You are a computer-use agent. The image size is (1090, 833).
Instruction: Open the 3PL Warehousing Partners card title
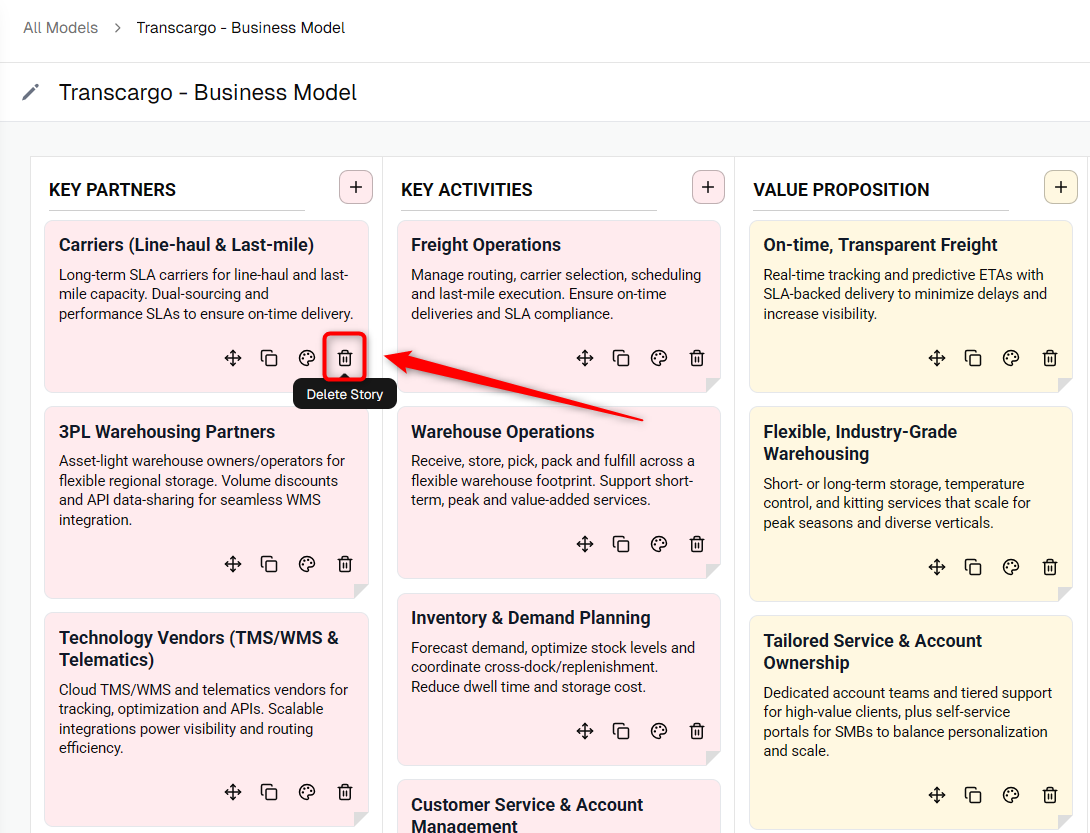click(167, 432)
